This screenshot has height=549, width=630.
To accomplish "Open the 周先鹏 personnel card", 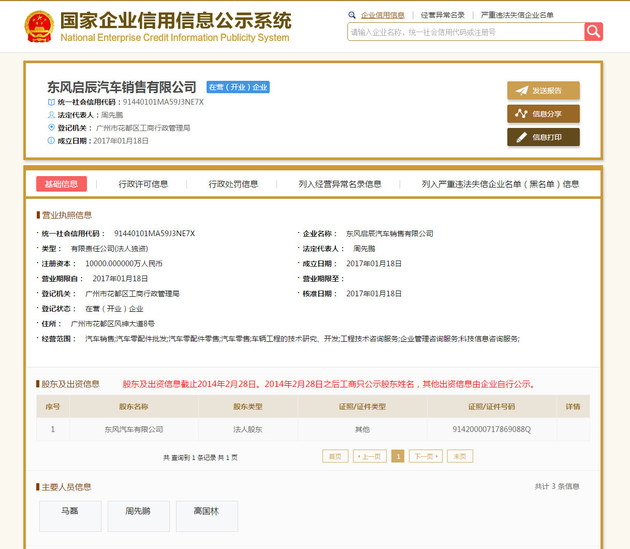I will (x=139, y=516).
